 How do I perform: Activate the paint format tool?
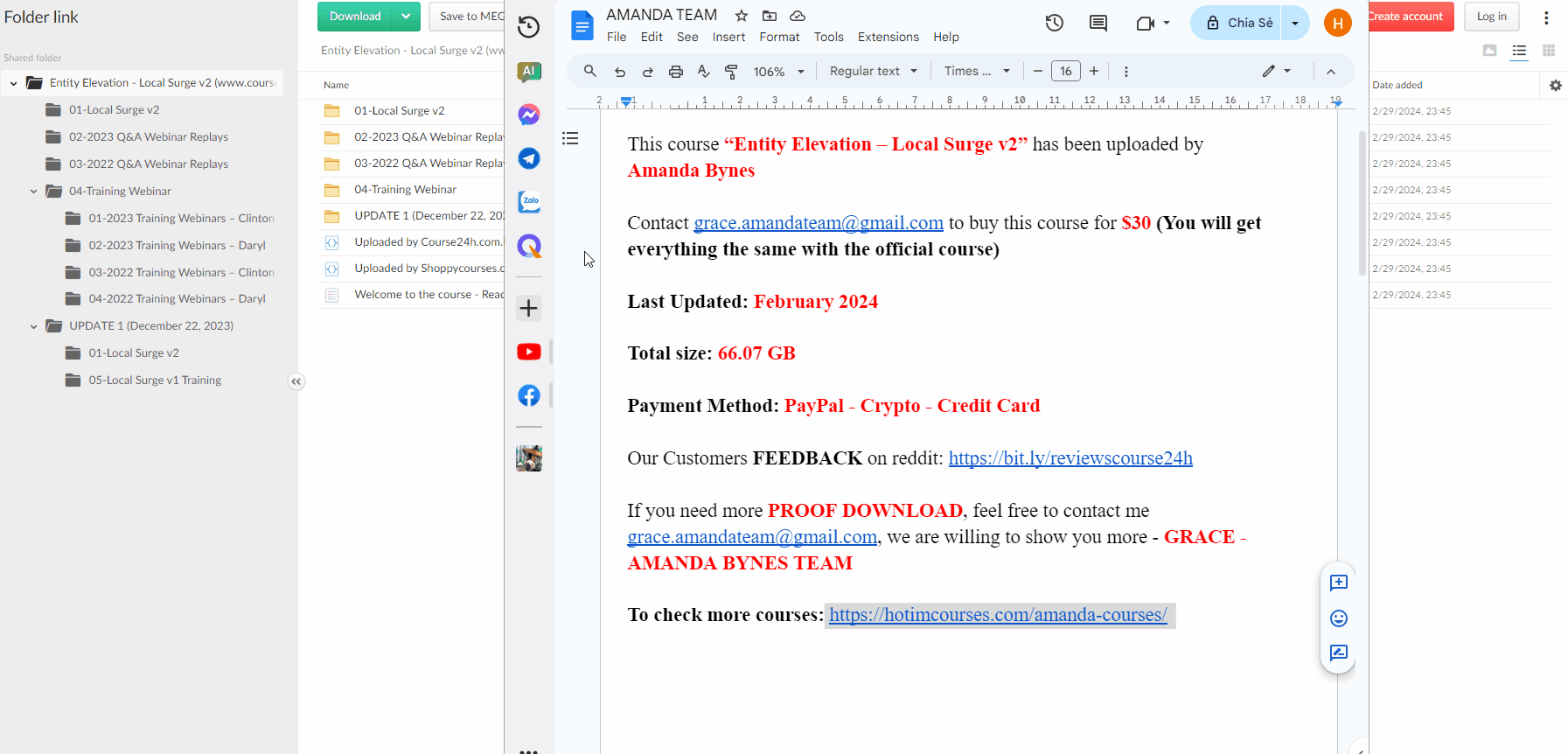coord(732,72)
